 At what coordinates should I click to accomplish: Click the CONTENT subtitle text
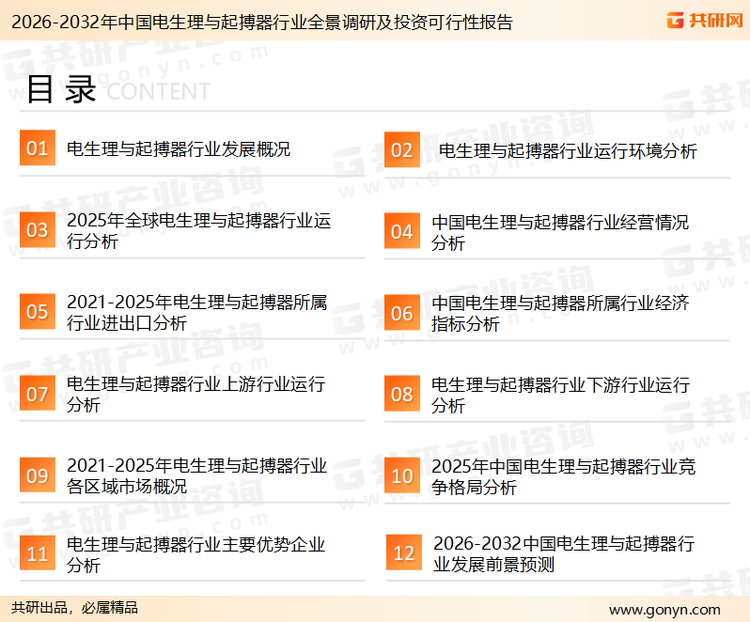[158, 91]
